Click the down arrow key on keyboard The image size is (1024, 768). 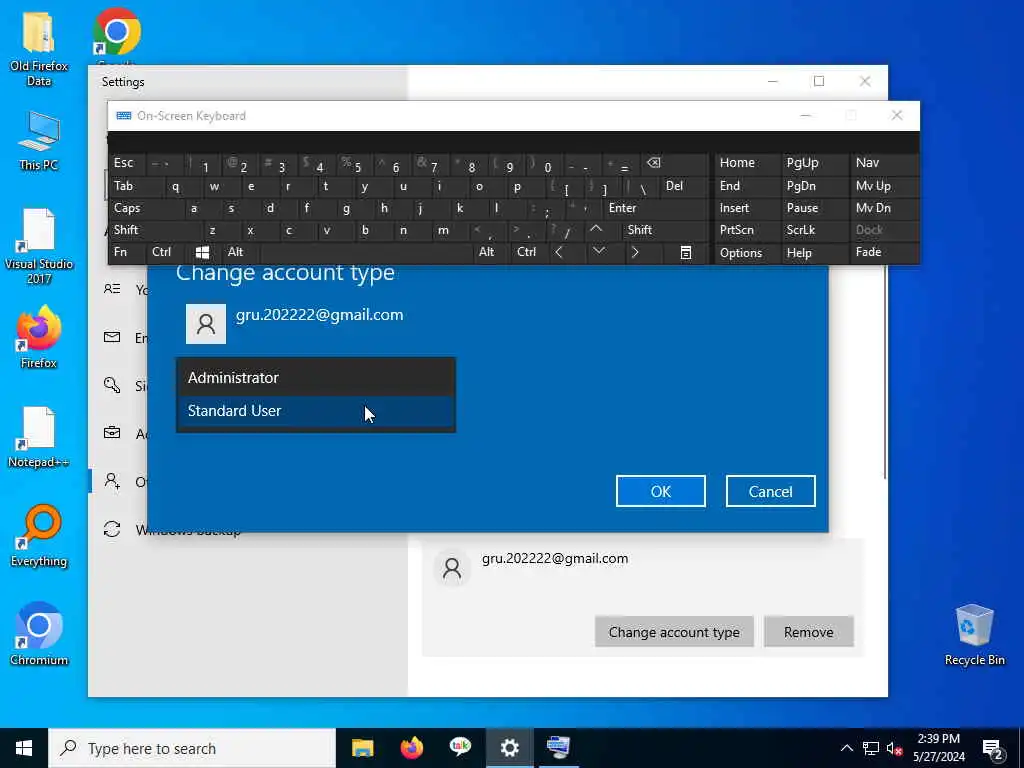click(598, 252)
